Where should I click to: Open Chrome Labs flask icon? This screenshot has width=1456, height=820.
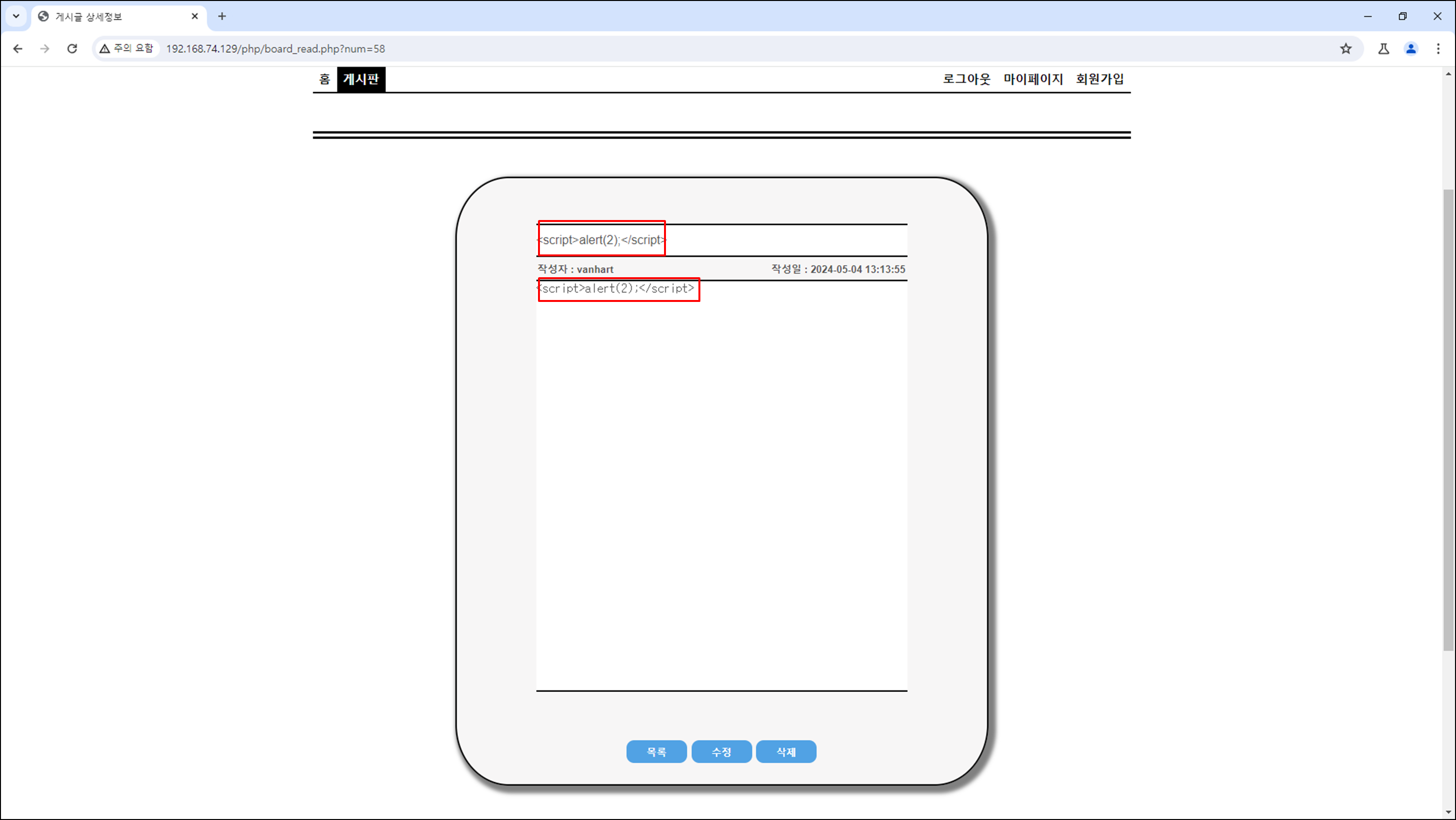(x=1384, y=48)
